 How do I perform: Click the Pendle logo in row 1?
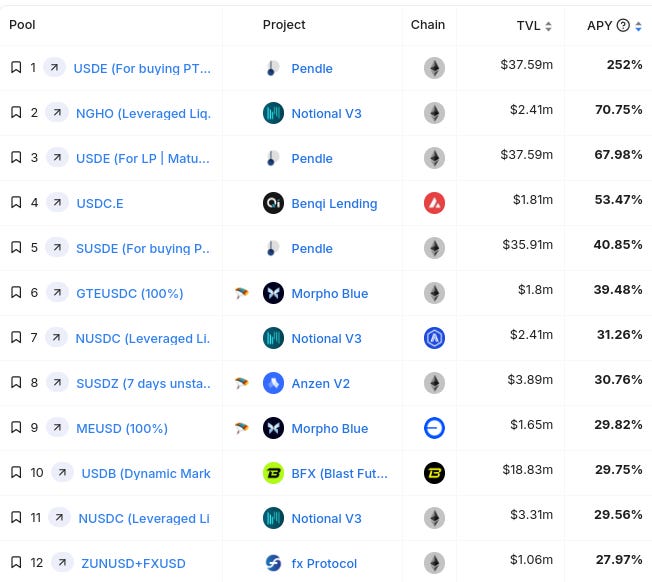(273, 68)
